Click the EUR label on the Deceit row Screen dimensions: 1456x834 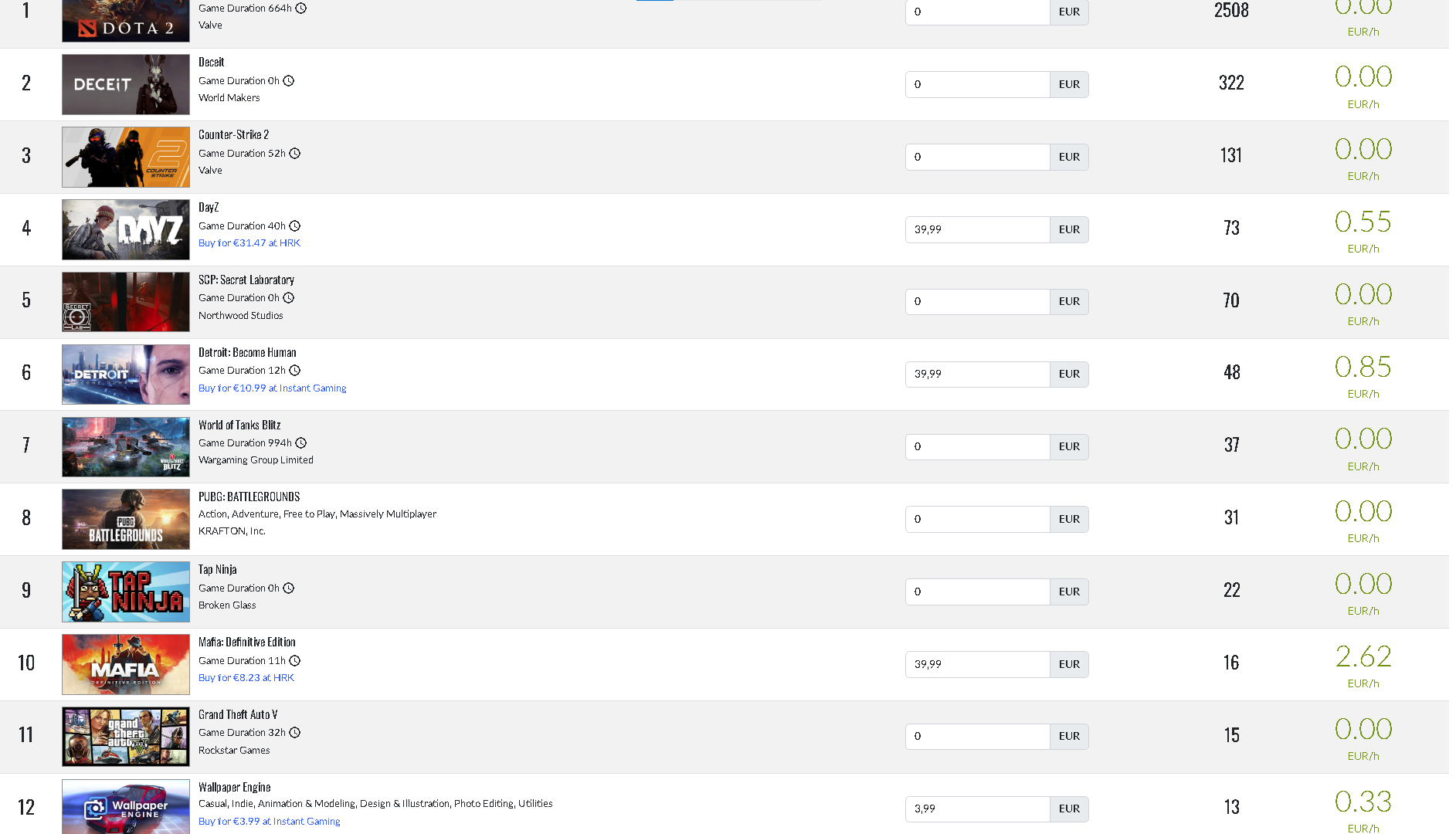click(x=1070, y=85)
